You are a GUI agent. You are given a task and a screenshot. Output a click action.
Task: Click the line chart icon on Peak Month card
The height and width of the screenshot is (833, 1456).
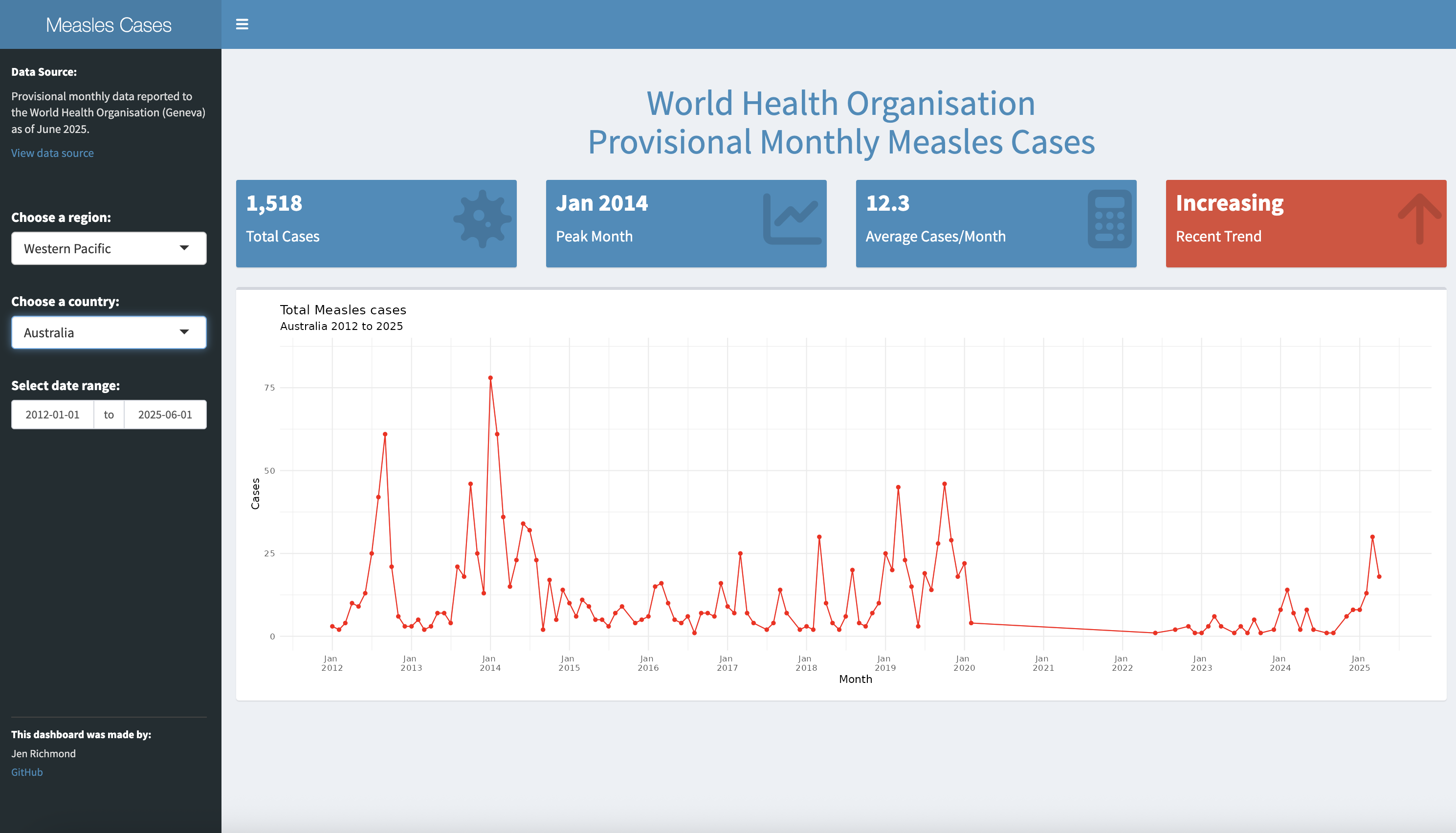pos(792,219)
